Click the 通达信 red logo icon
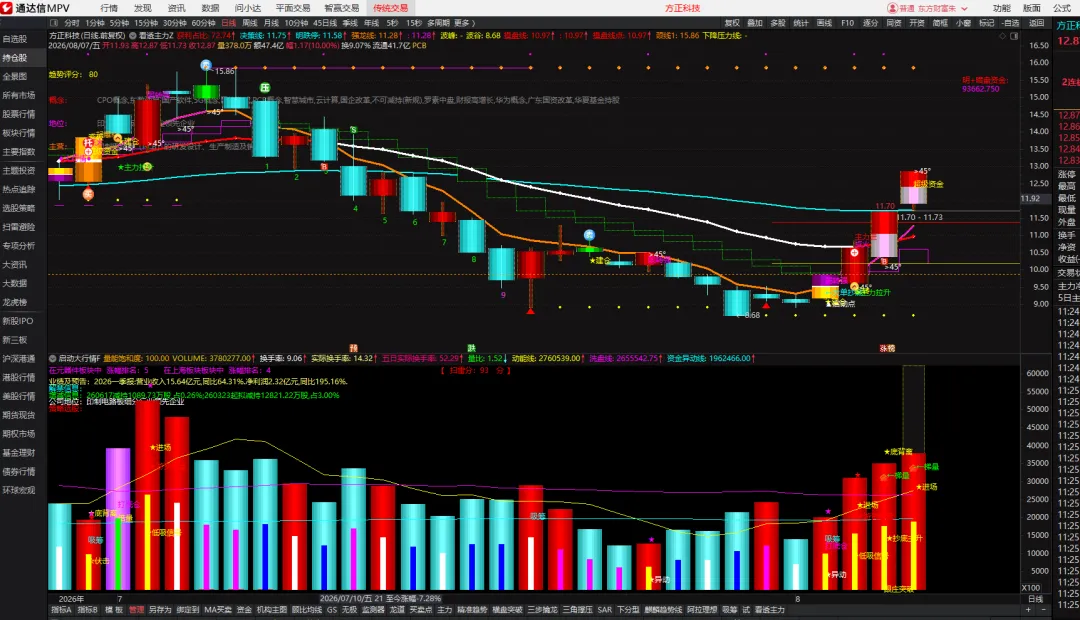Image resolution: width=1080 pixels, height=620 pixels. pos(7,8)
